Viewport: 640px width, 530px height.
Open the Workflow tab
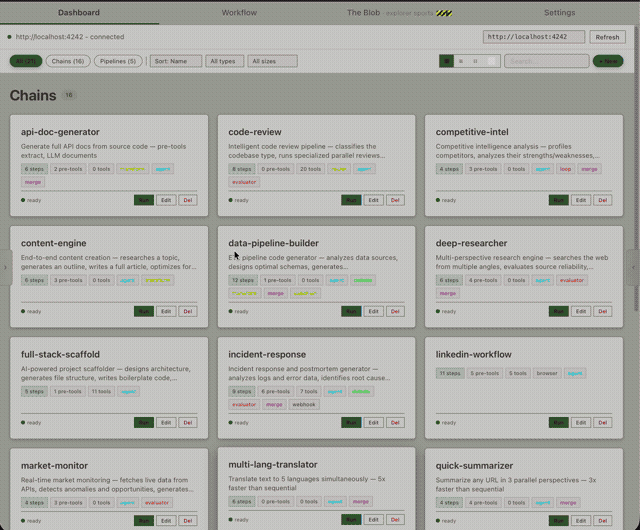click(x=239, y=13)
